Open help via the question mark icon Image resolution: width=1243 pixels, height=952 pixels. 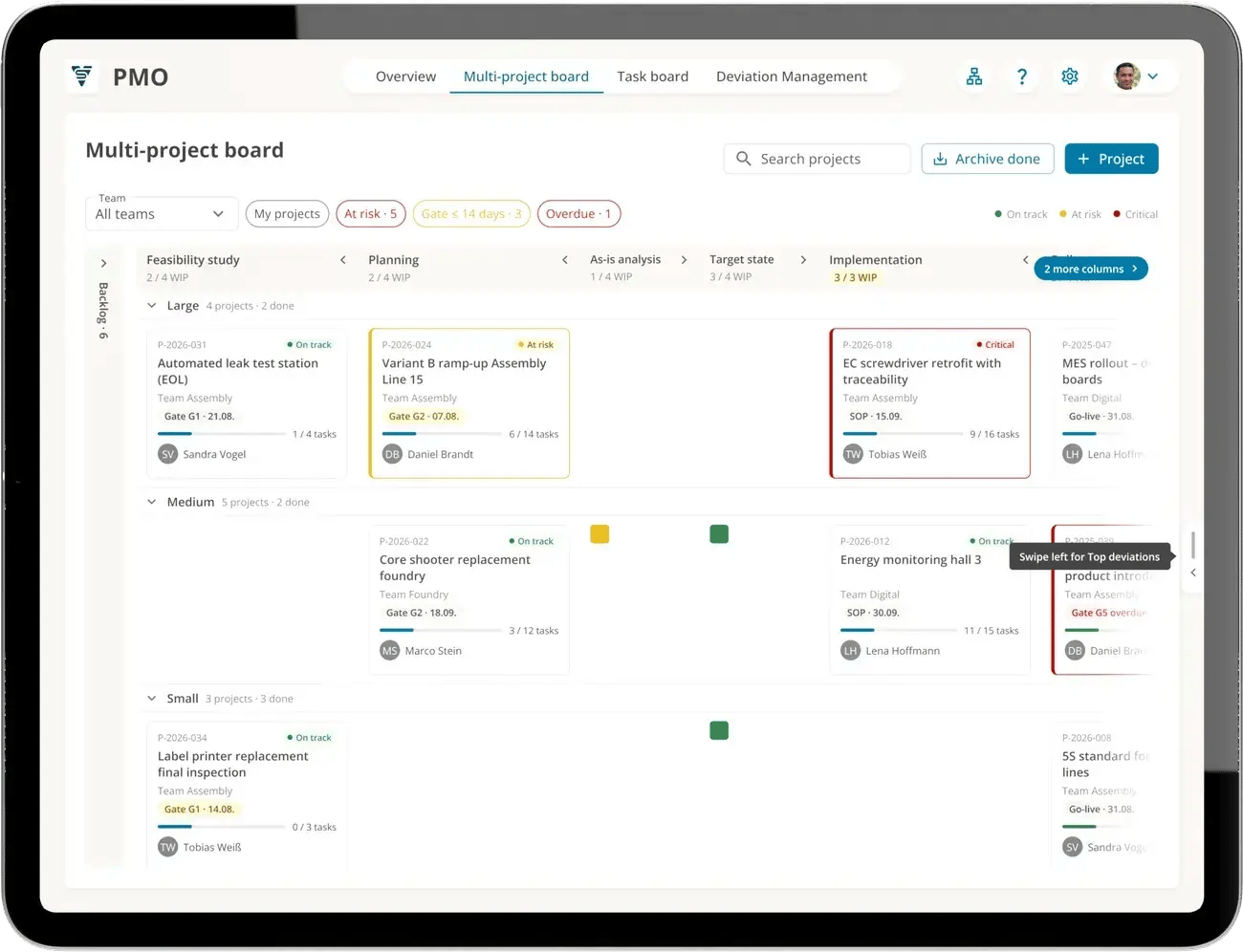(1022, 76)
